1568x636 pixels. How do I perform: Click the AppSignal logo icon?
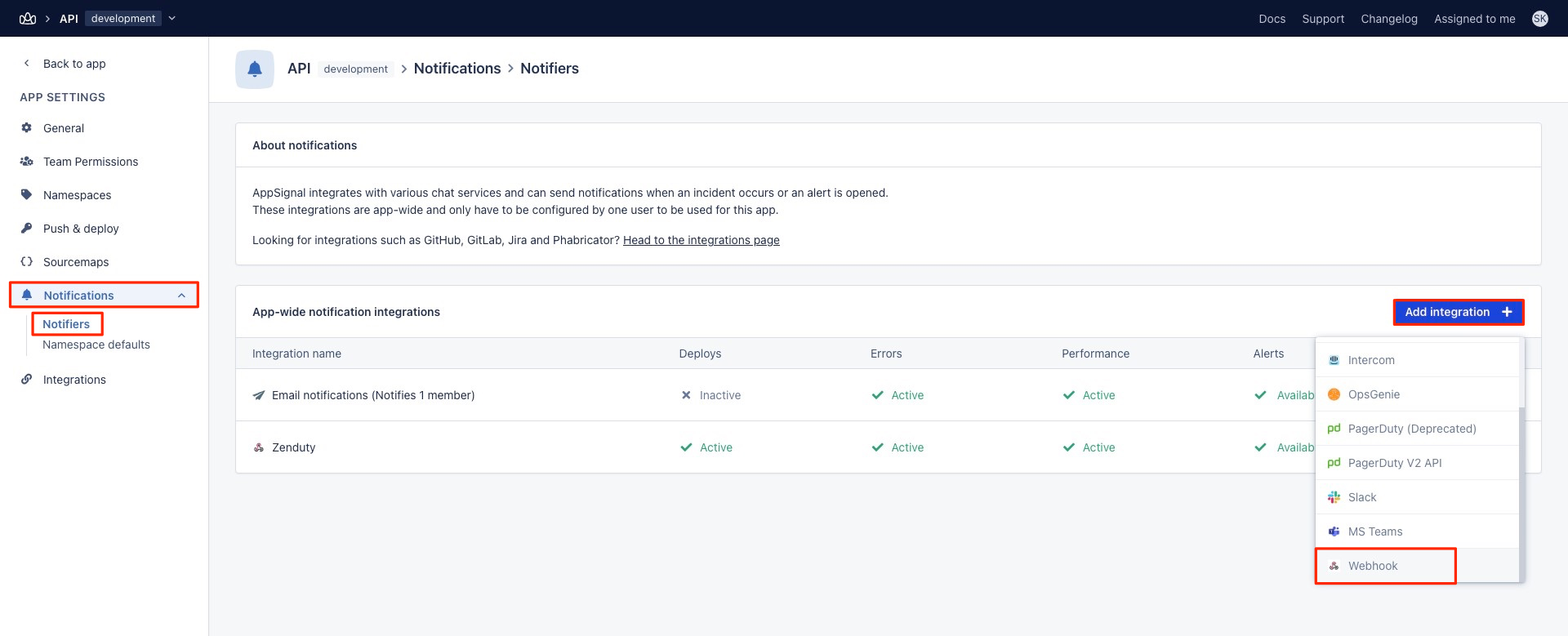[x=28, y=18]
